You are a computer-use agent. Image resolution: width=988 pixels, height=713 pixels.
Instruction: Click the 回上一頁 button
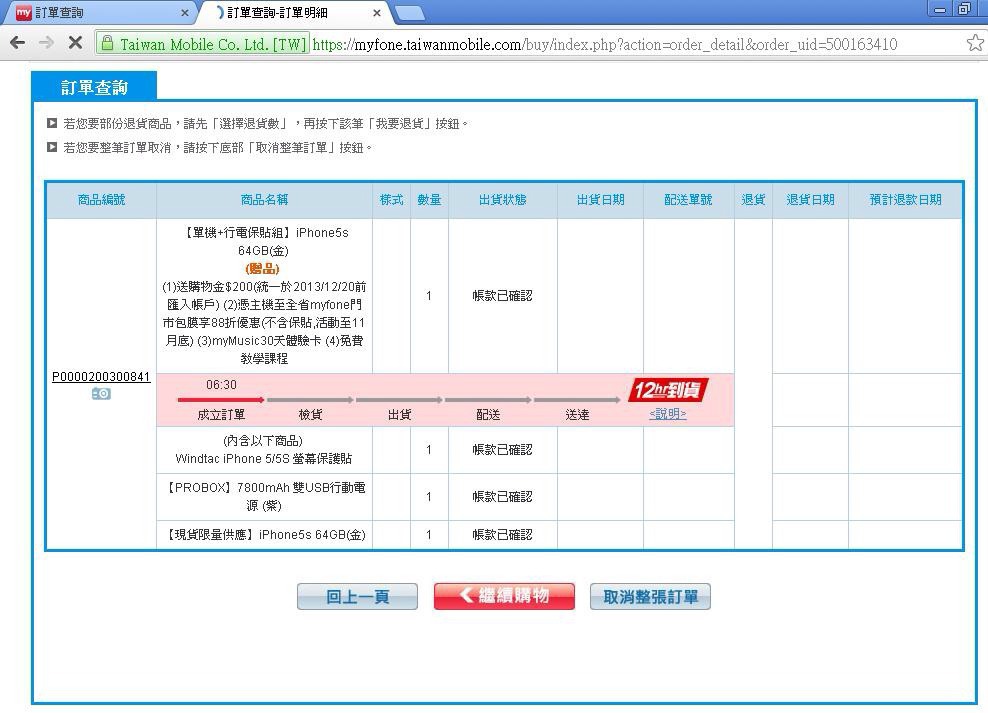click(357, 596)
